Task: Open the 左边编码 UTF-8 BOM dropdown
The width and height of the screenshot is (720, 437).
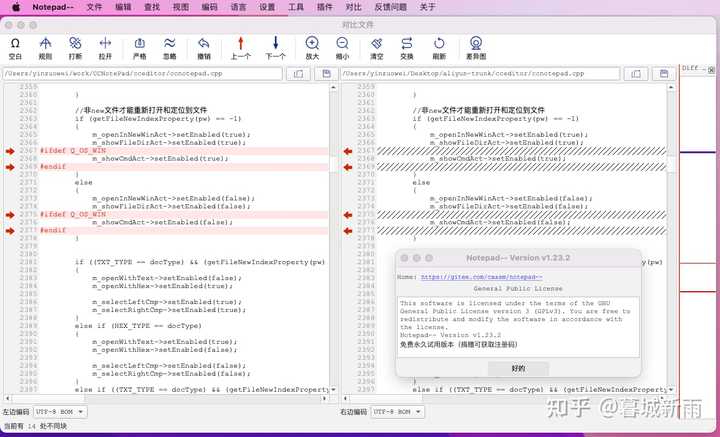Action: (x=60, y=412)
